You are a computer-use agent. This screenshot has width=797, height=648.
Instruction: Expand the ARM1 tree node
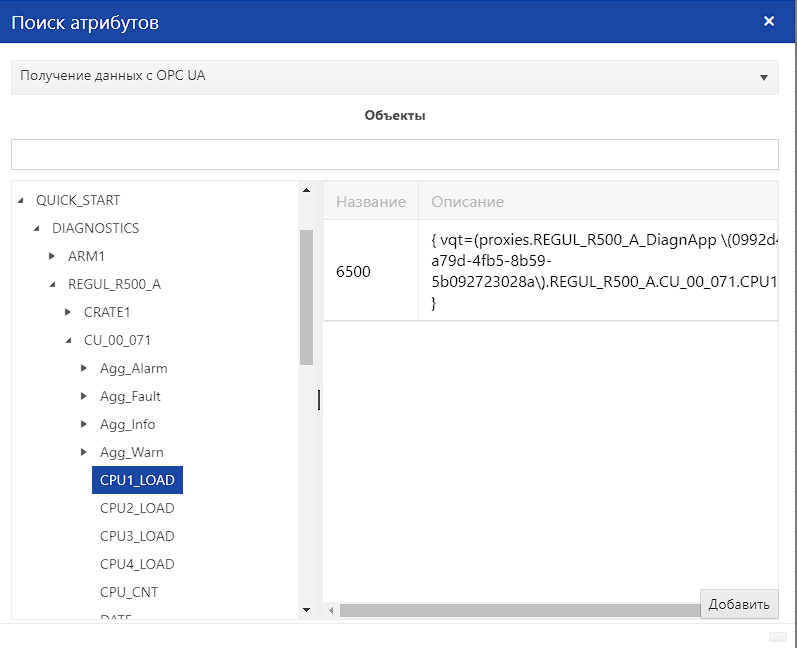coord(53,256)
